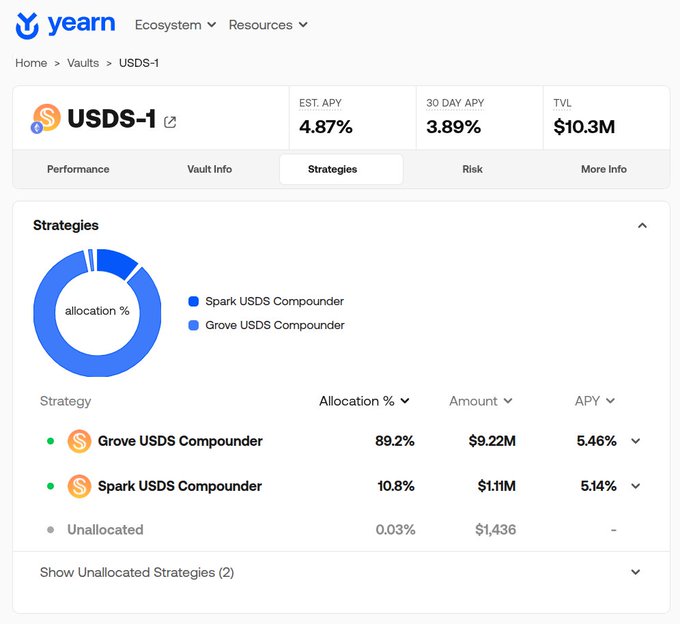Sort by APY column
Viewport: 680px width, 624px height.
point(595,401)
